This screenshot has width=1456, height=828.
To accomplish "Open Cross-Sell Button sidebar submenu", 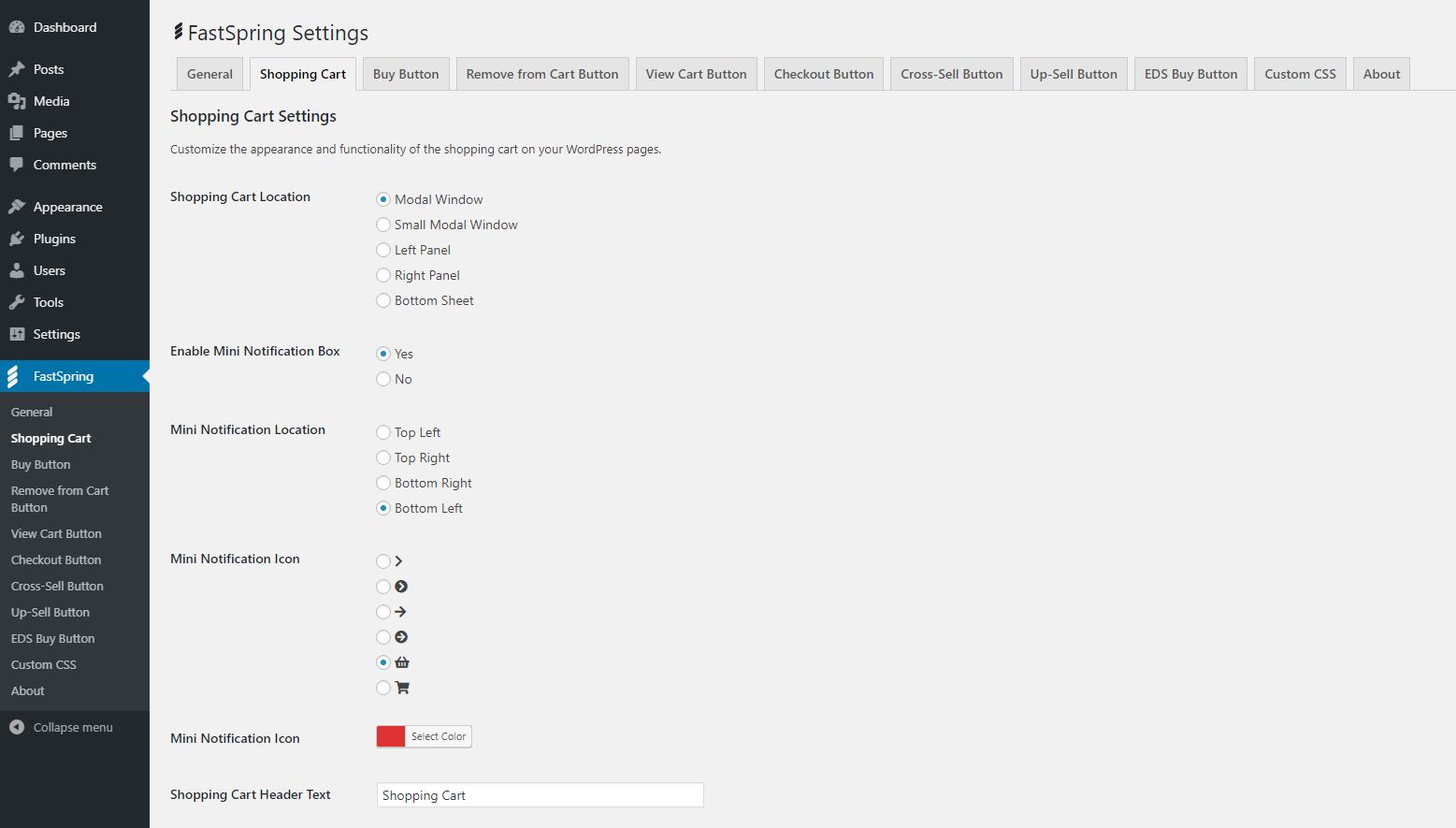I will 57,586.
